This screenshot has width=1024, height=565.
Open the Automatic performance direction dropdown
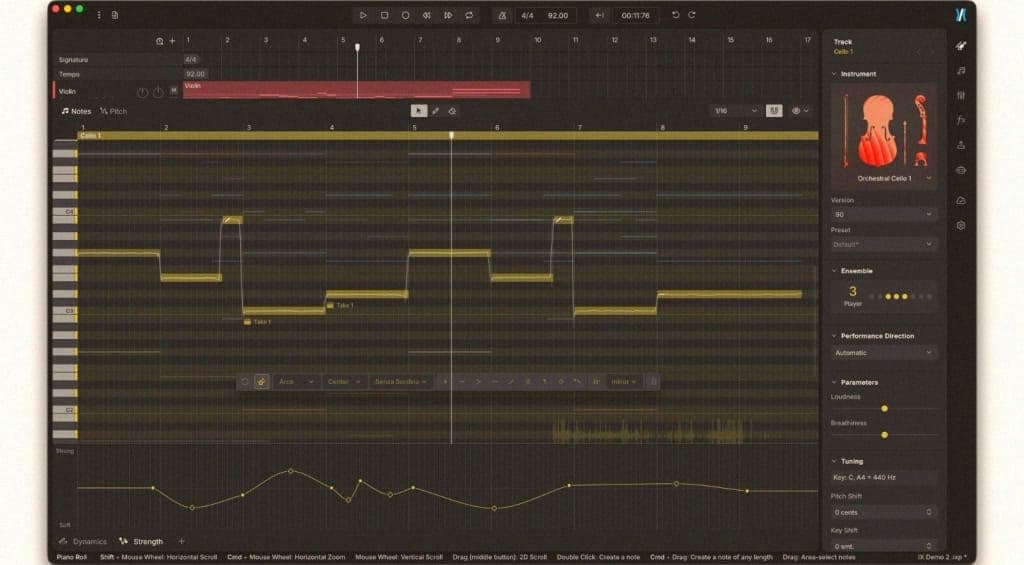pos(883,353)
